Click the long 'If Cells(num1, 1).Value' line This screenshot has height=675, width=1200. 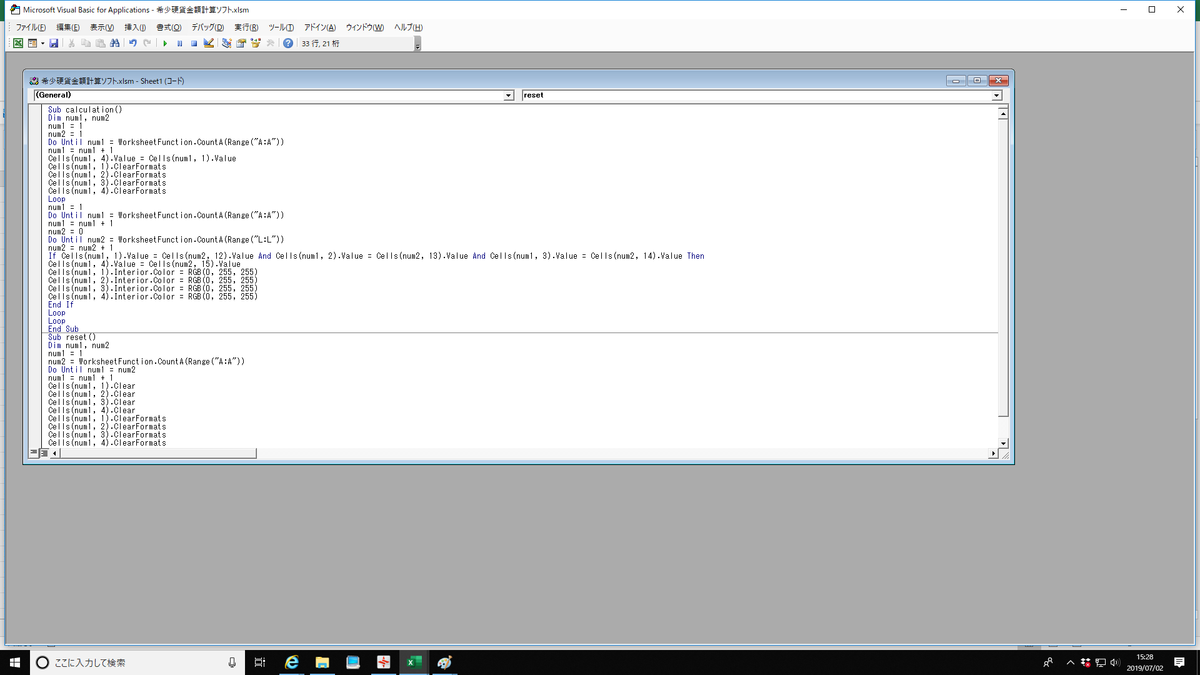tap(376, 256)
